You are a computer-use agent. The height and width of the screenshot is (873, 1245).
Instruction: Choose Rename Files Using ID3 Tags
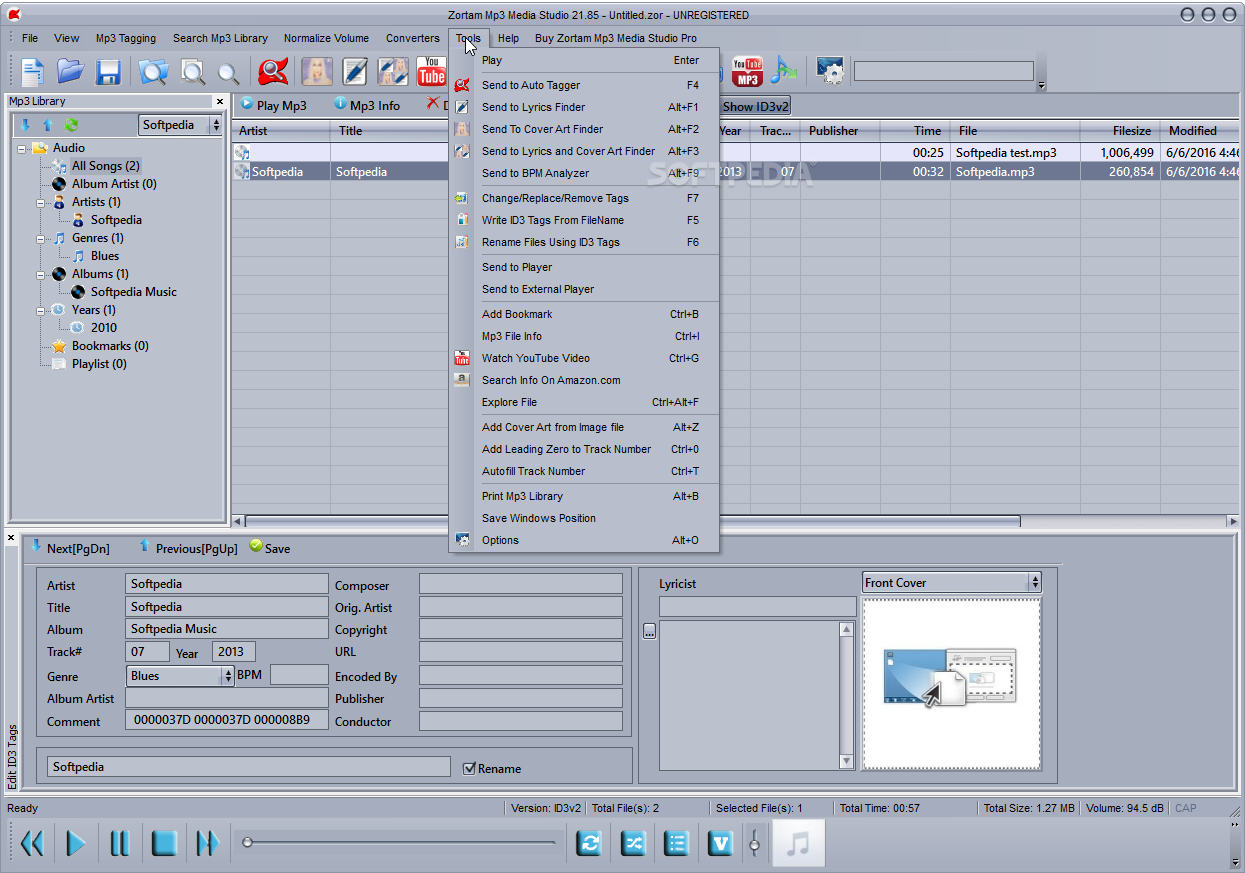585,242
